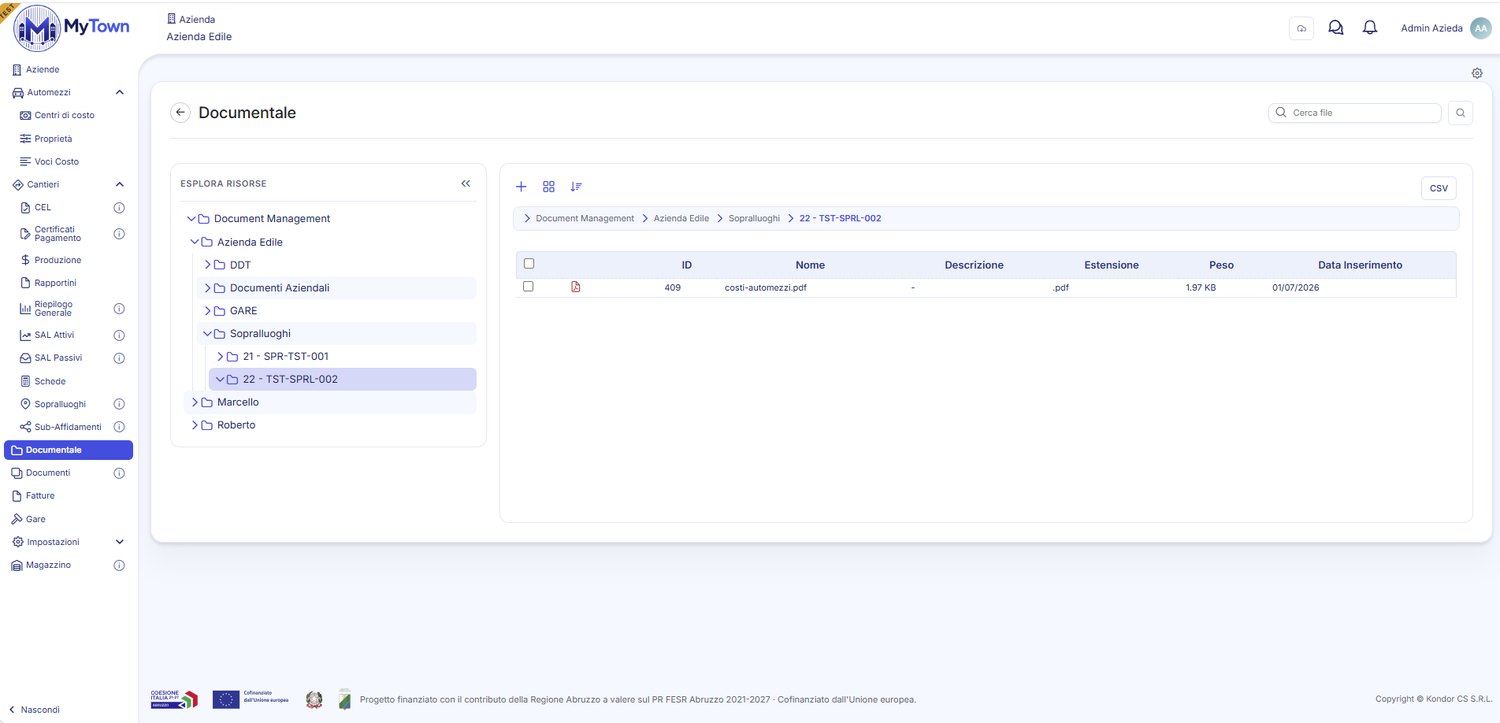Expand the Impostazioni sidebar menu
Image resolution: width=1500 pixels, height=723 pixels.
tap(120, 542)
